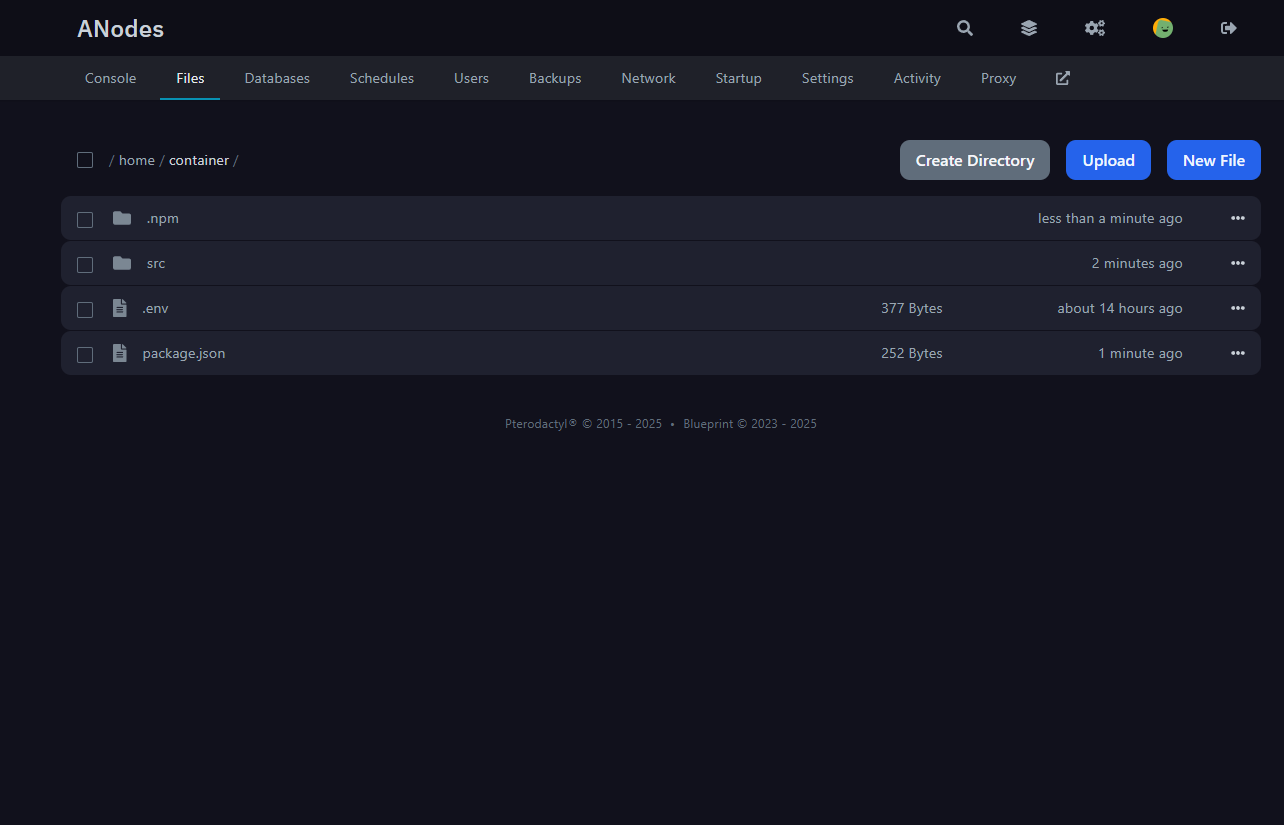
Task: Click the New File button
Action: pyautogui.click(x=1213, y=160)
